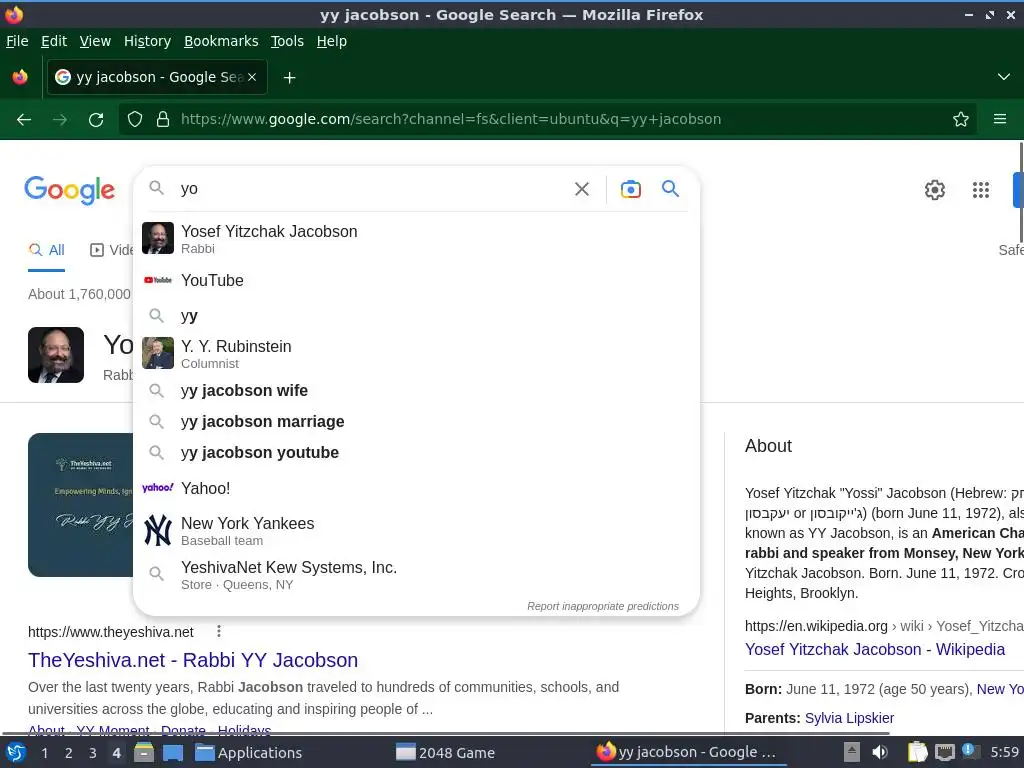Switch to the 2048 Game window

coord(445,753)
